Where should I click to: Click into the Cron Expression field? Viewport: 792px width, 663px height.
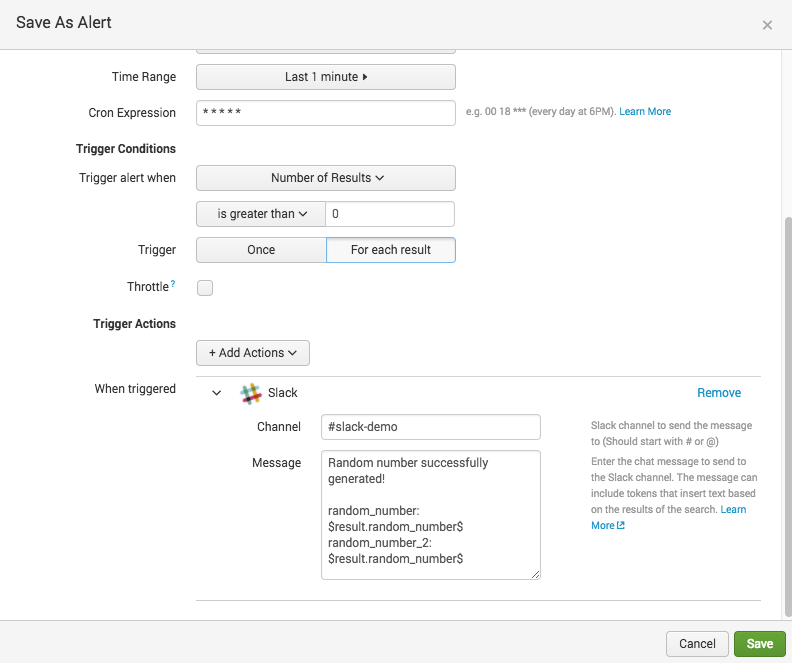tap(325, 113)
